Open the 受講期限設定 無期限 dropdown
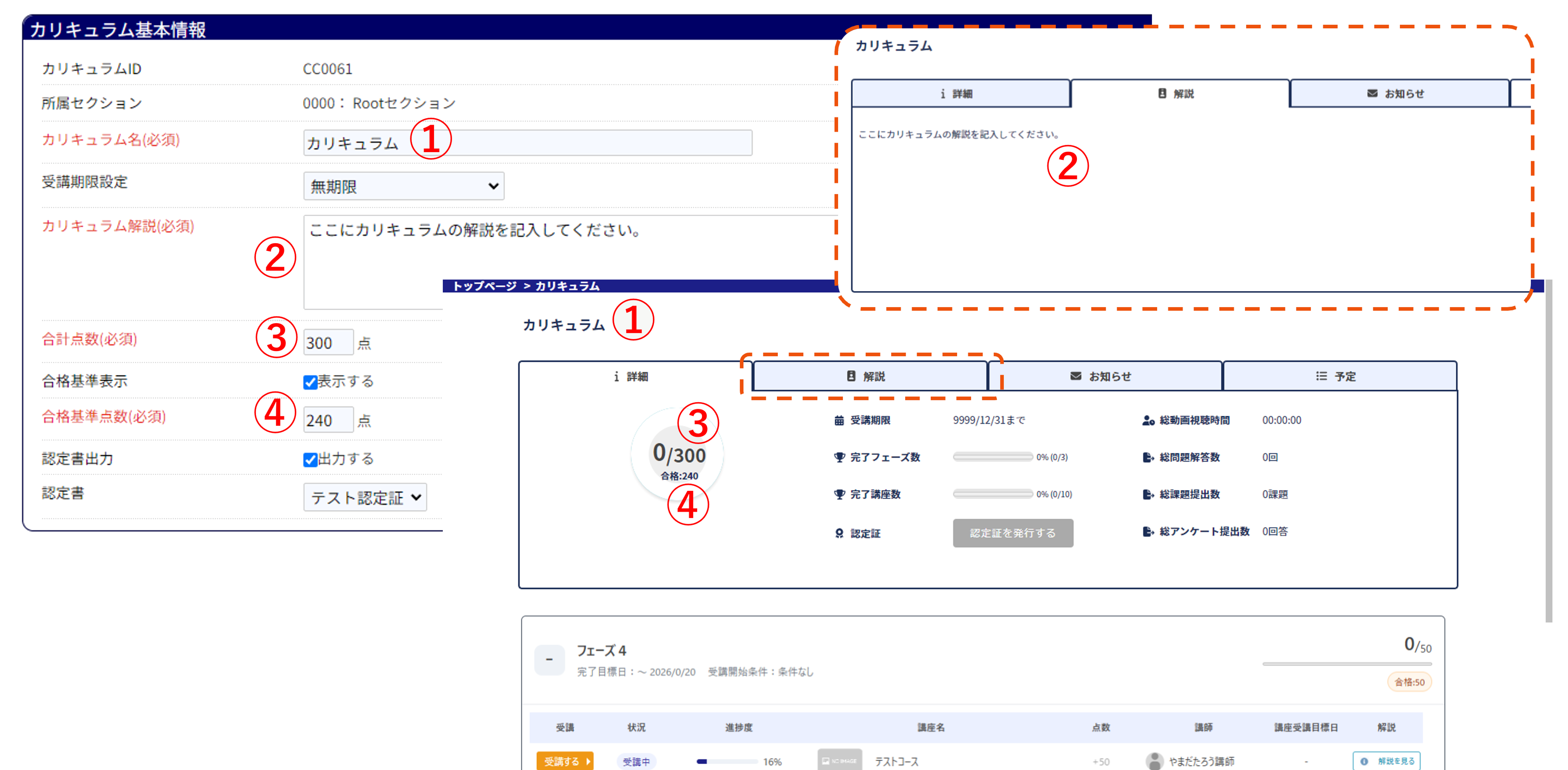1568x770 pixels. [x=404, y=186]
